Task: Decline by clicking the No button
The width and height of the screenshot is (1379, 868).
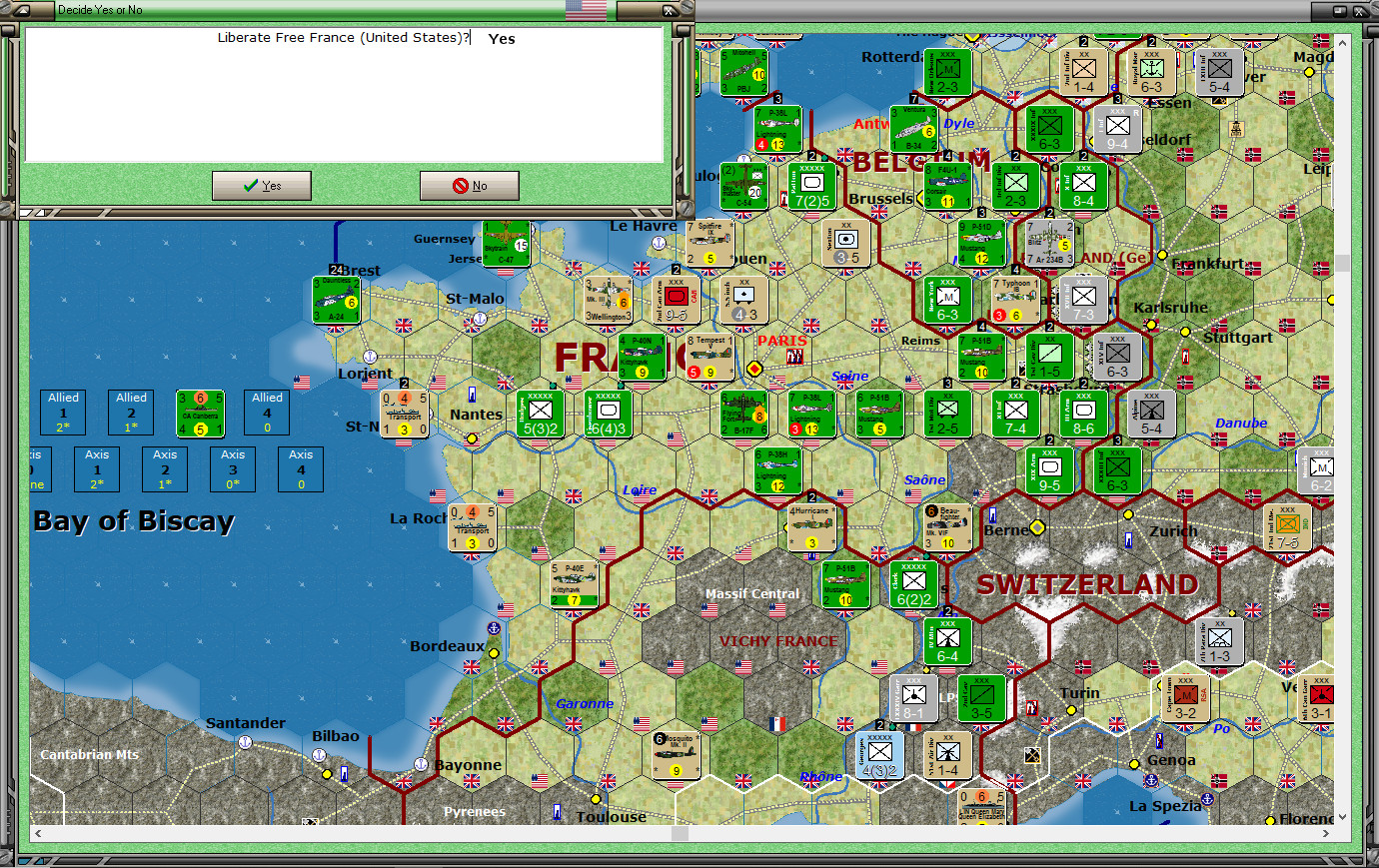Action: (469, 186)
